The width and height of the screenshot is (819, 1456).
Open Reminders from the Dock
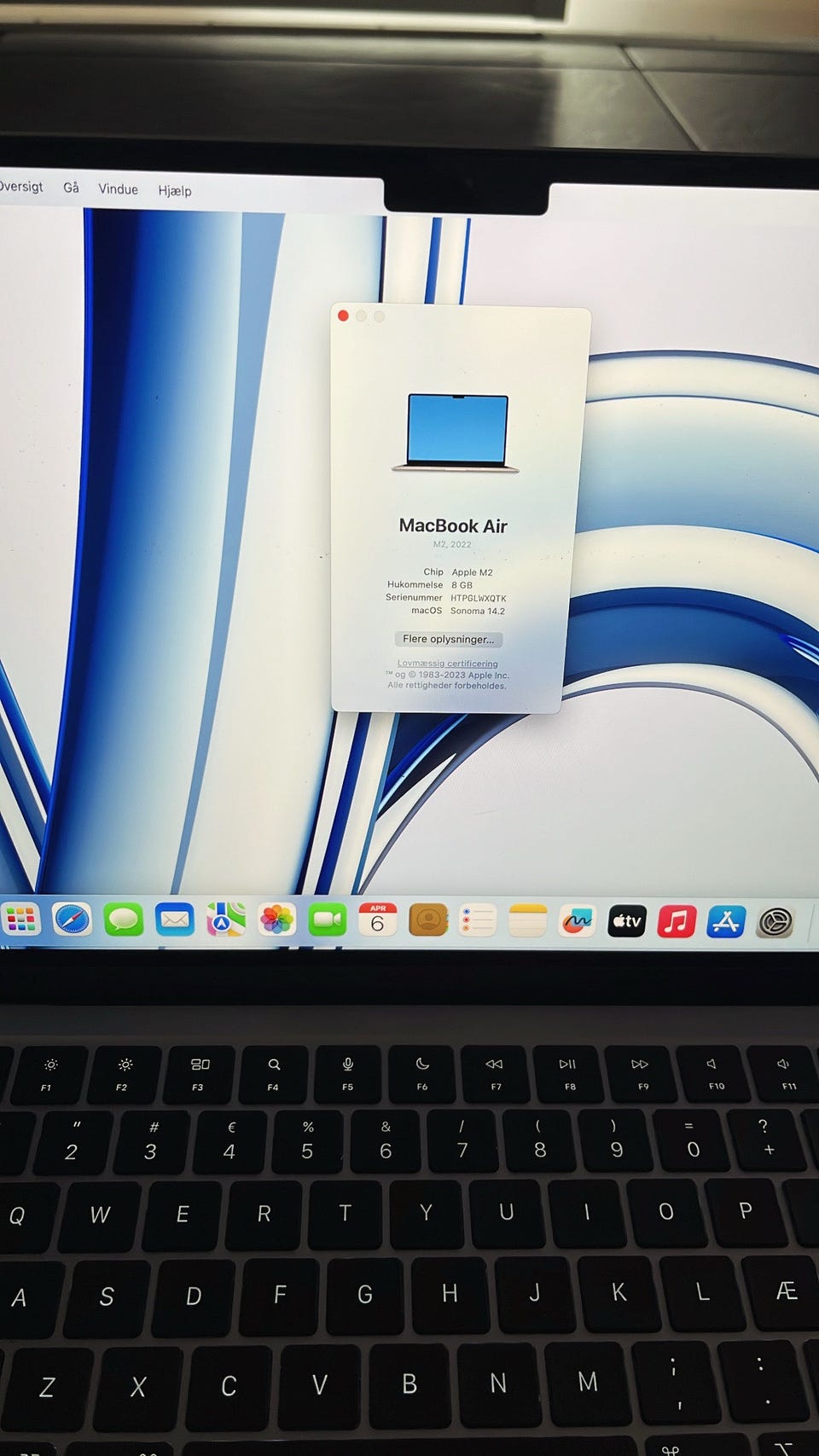click(x=478, y=921)
